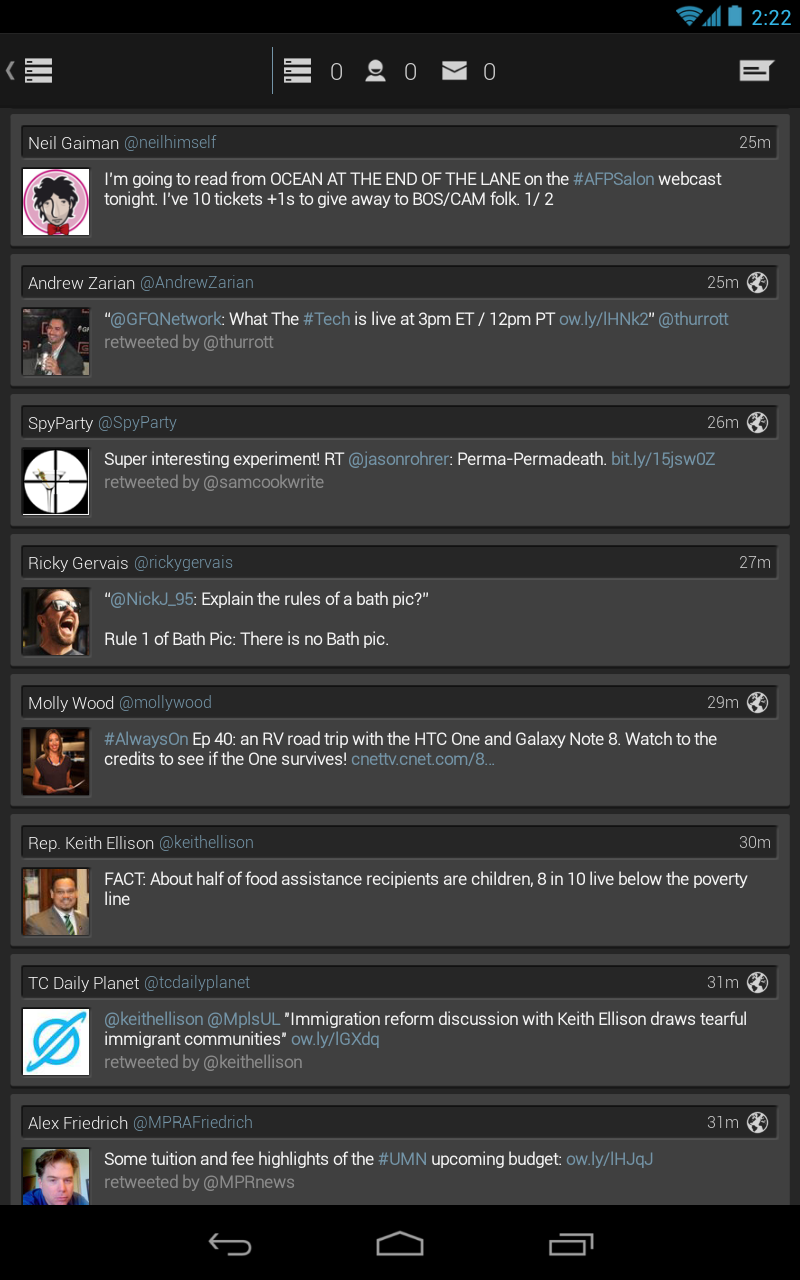
Task: Open the direct messages envelope icon
Action: [455, 70]
